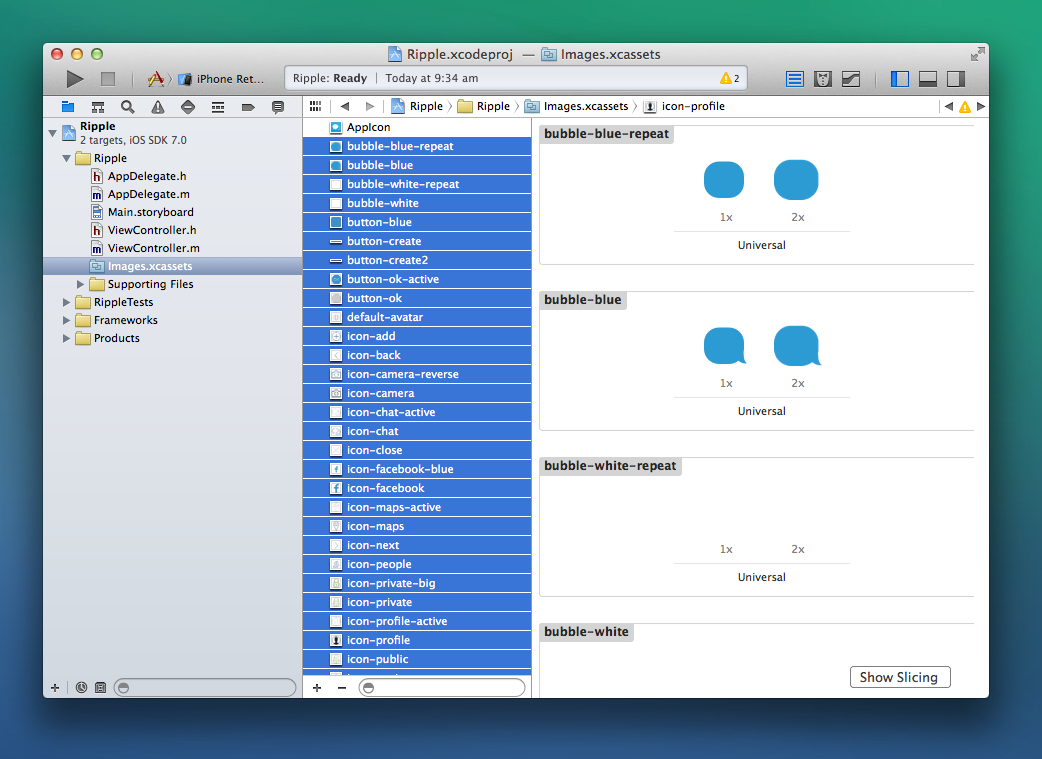Expand the Frameworks group
This screenshot has width=1042, height=759.
[68, 320]
